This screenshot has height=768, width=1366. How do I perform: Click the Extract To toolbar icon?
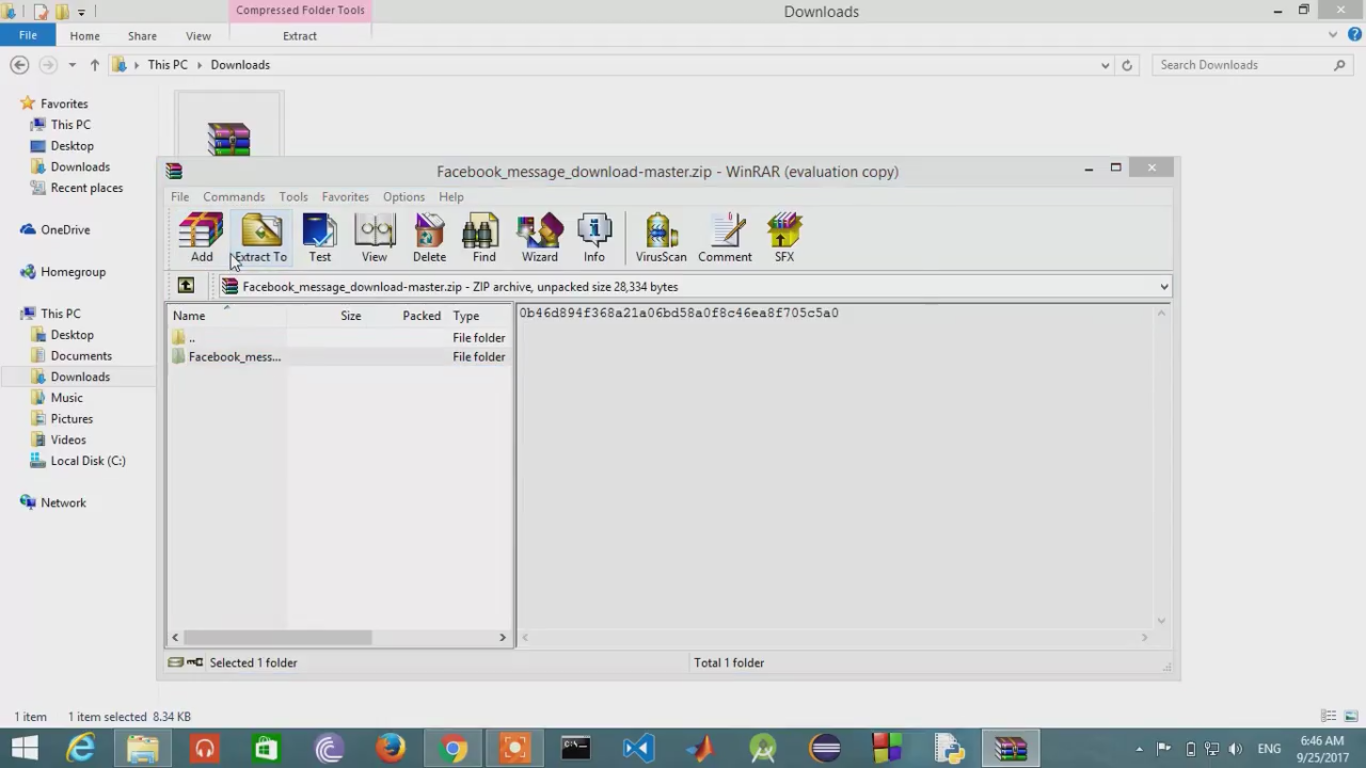click(x=261, y=237)
